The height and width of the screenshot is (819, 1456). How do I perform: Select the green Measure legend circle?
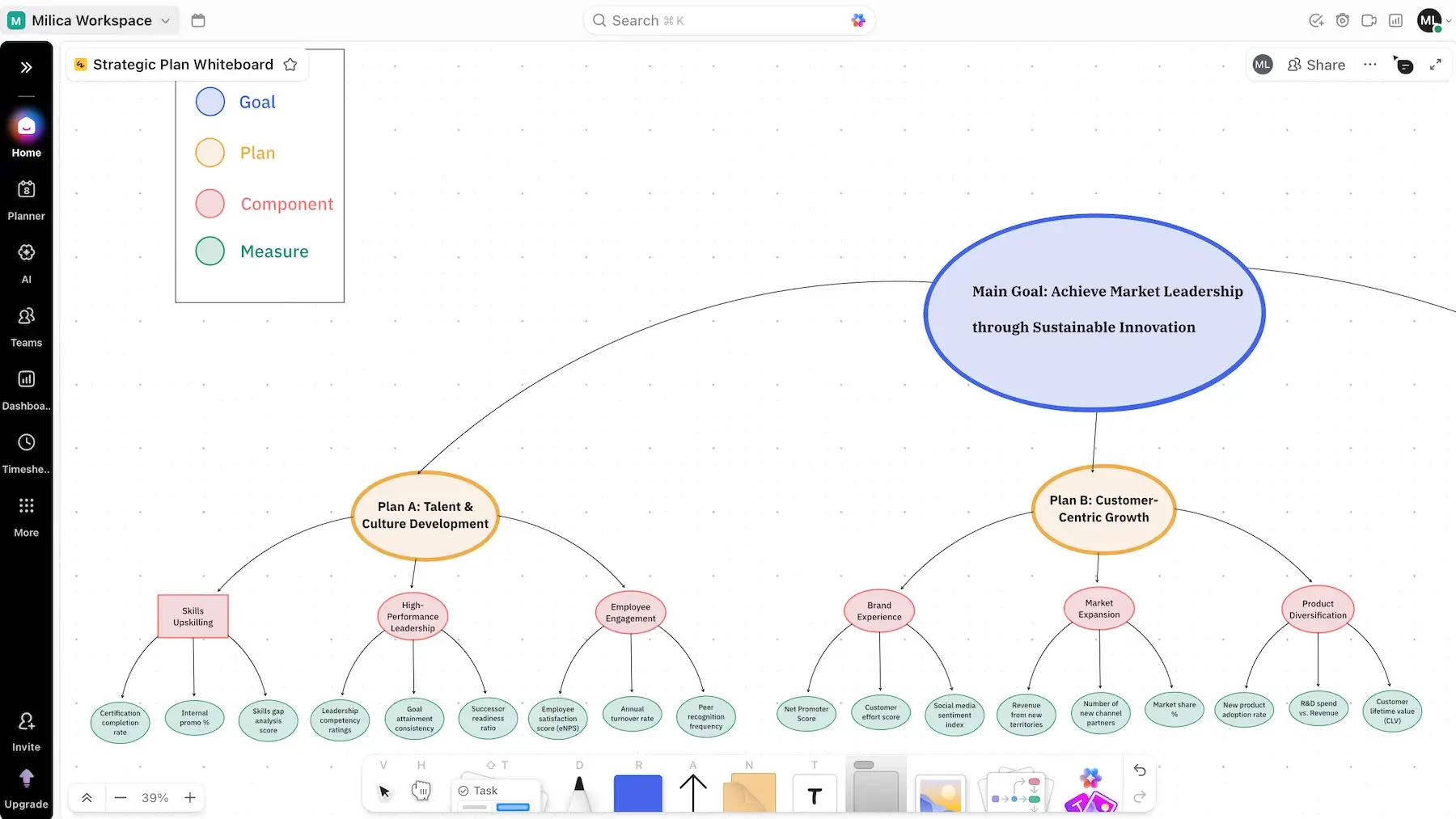pos(210,251)
